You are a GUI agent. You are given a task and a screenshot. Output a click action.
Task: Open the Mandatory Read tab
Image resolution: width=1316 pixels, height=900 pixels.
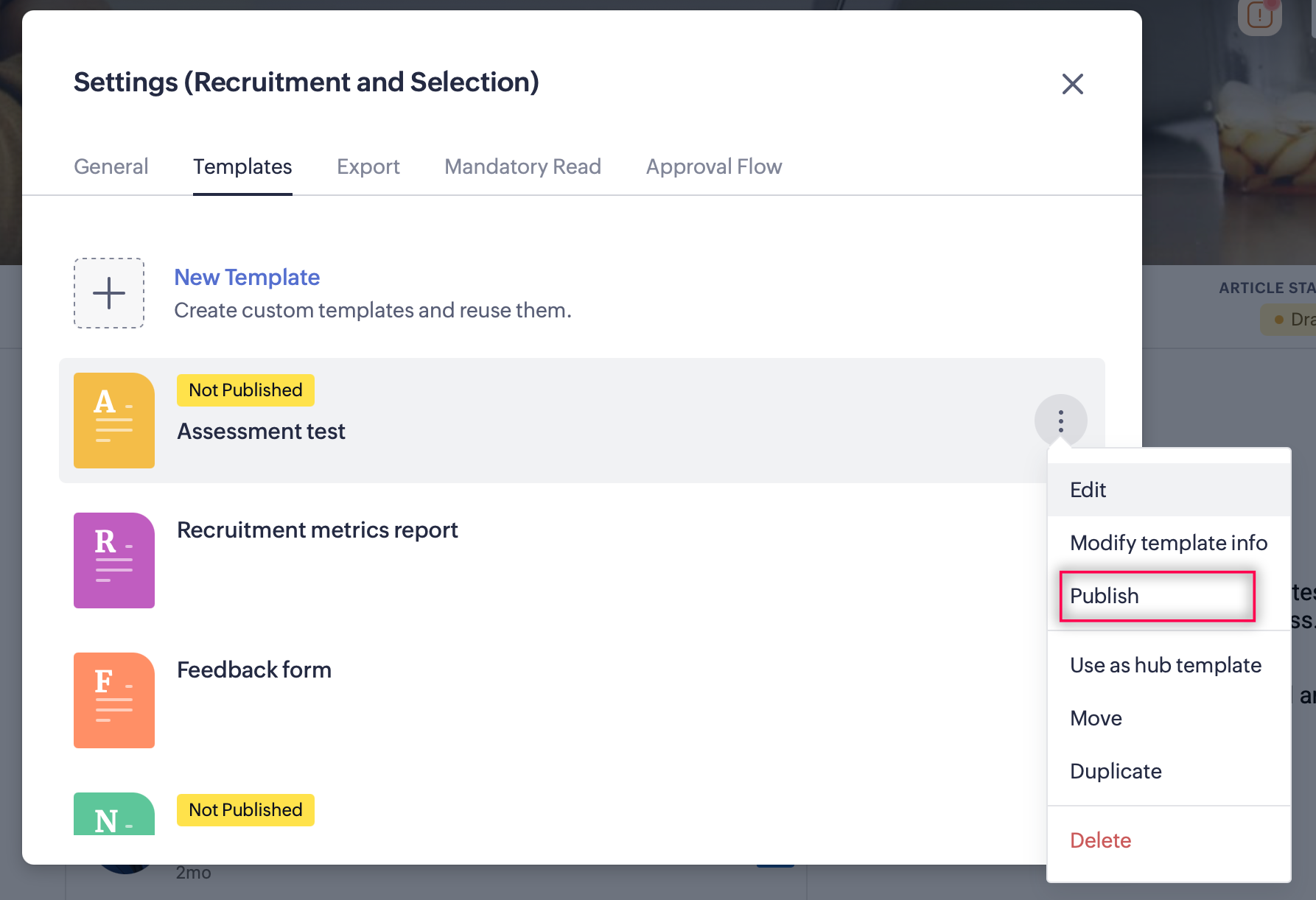click(523, 166)
